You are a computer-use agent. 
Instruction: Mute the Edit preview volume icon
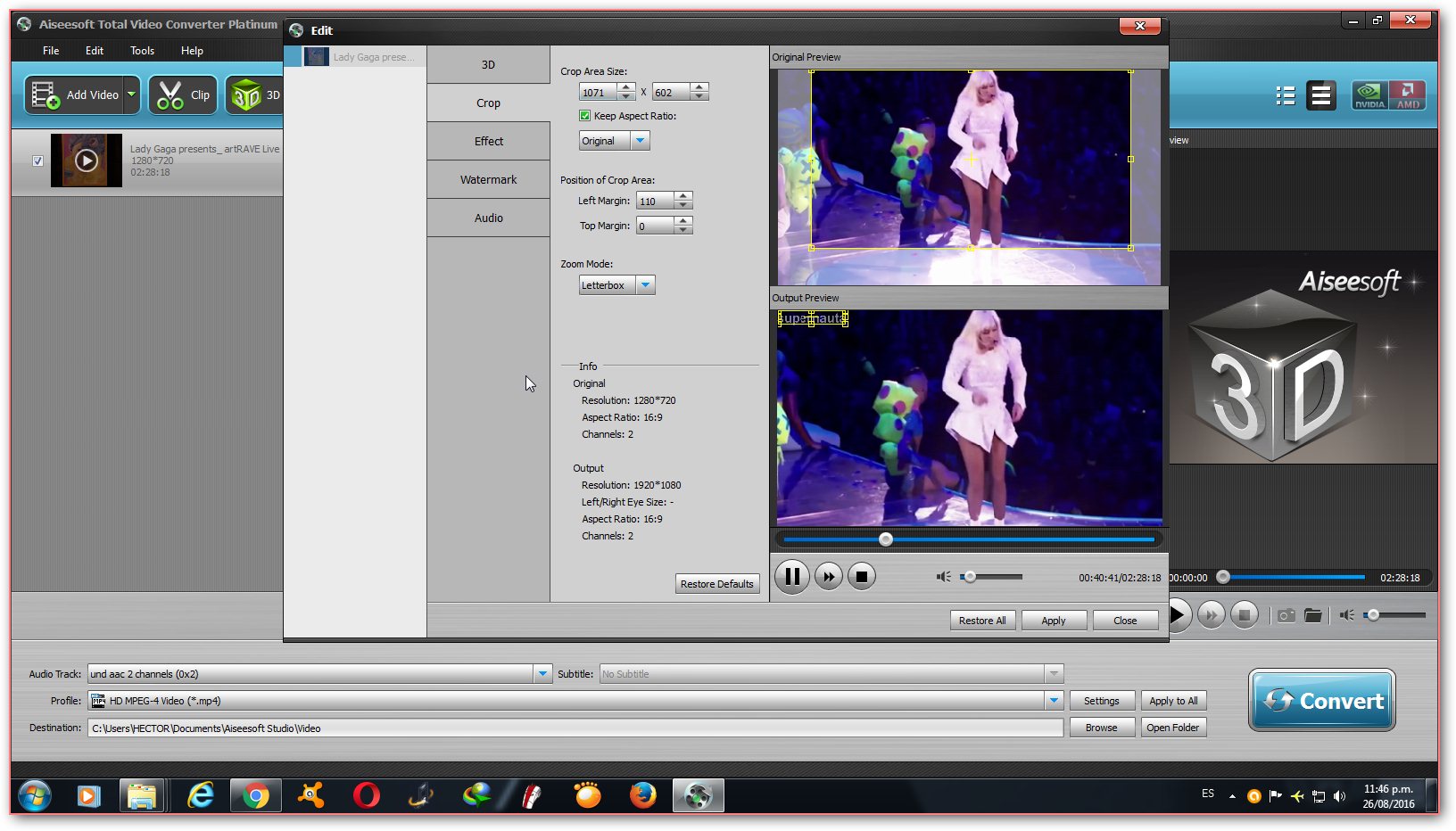pyautogui.click(x=943, y=577)
